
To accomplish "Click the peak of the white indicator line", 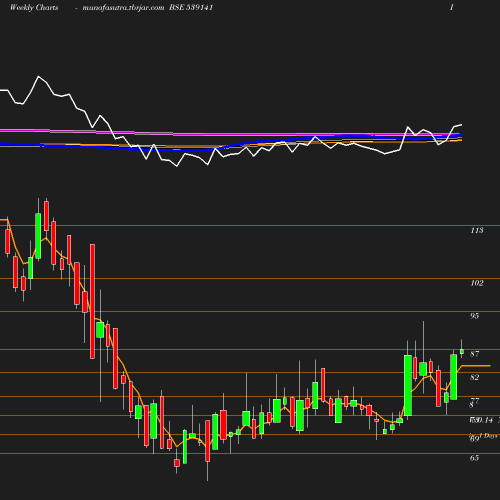I will pos(39,77).
